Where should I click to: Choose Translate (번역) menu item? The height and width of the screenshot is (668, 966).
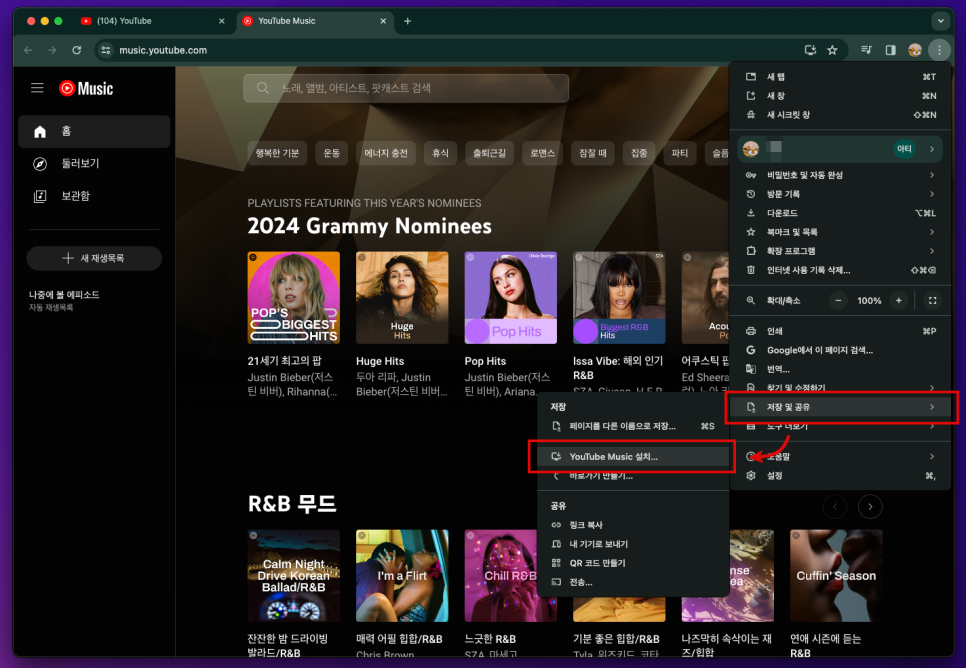pos(840,369)
